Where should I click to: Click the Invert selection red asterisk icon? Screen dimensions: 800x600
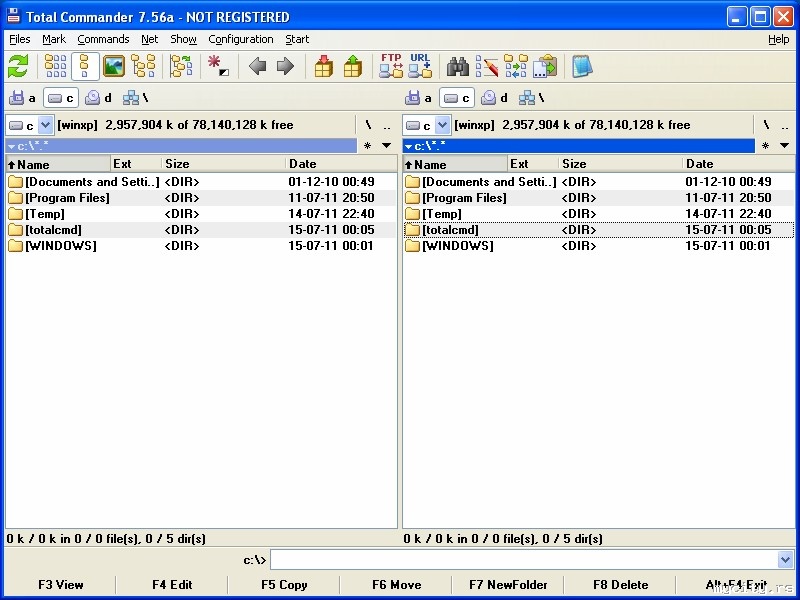(218, 66)
